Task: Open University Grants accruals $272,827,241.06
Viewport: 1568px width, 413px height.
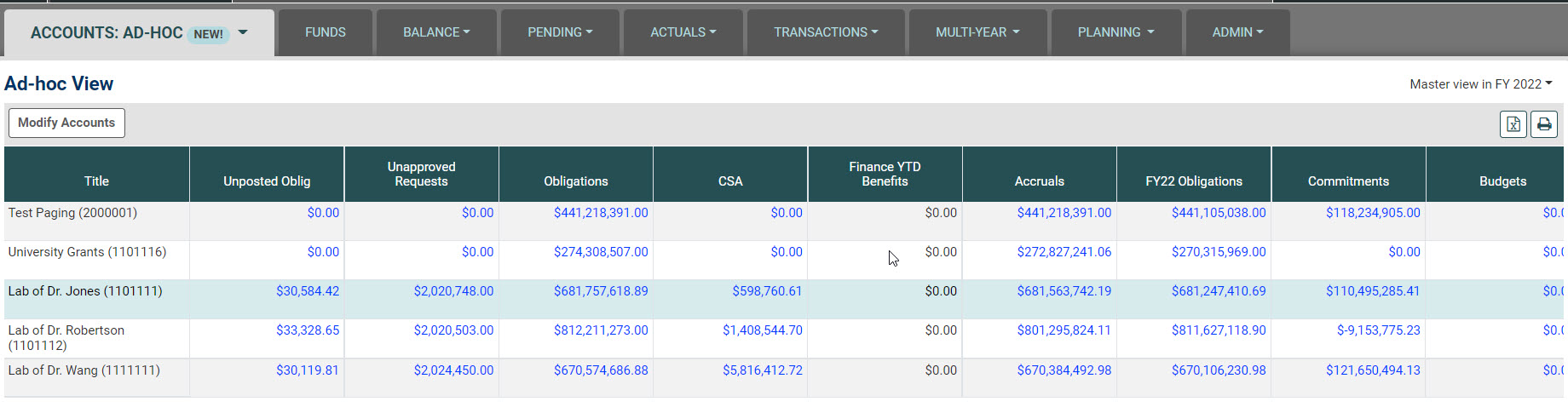Action: pyautogui.click(x=1064, y=252)
